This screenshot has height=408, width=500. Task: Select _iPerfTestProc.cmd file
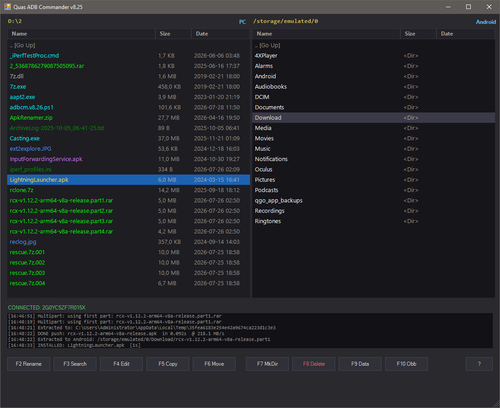point(128,56)
